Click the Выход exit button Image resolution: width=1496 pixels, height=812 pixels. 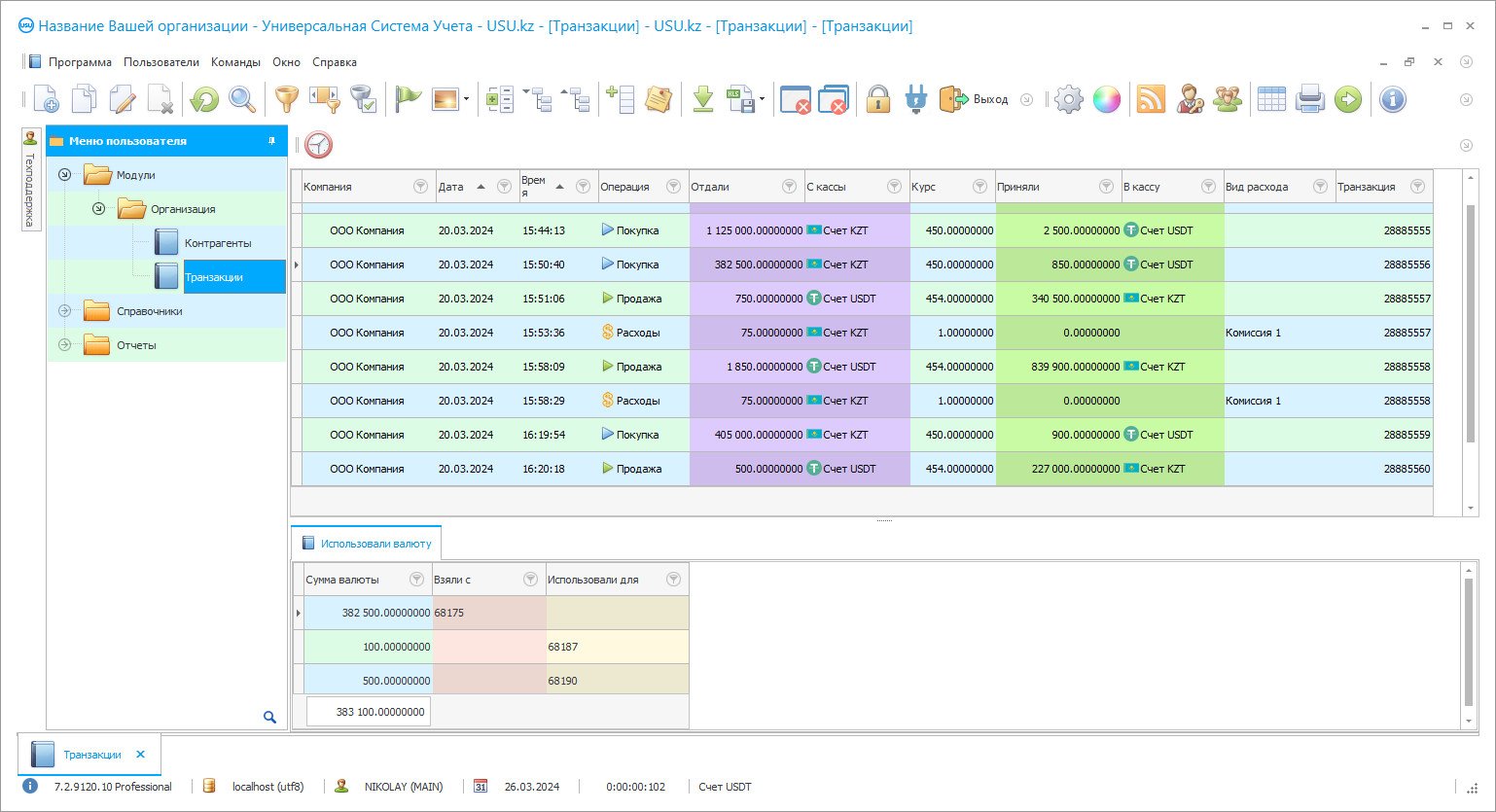pyautogui.click(x=975, y=99)
